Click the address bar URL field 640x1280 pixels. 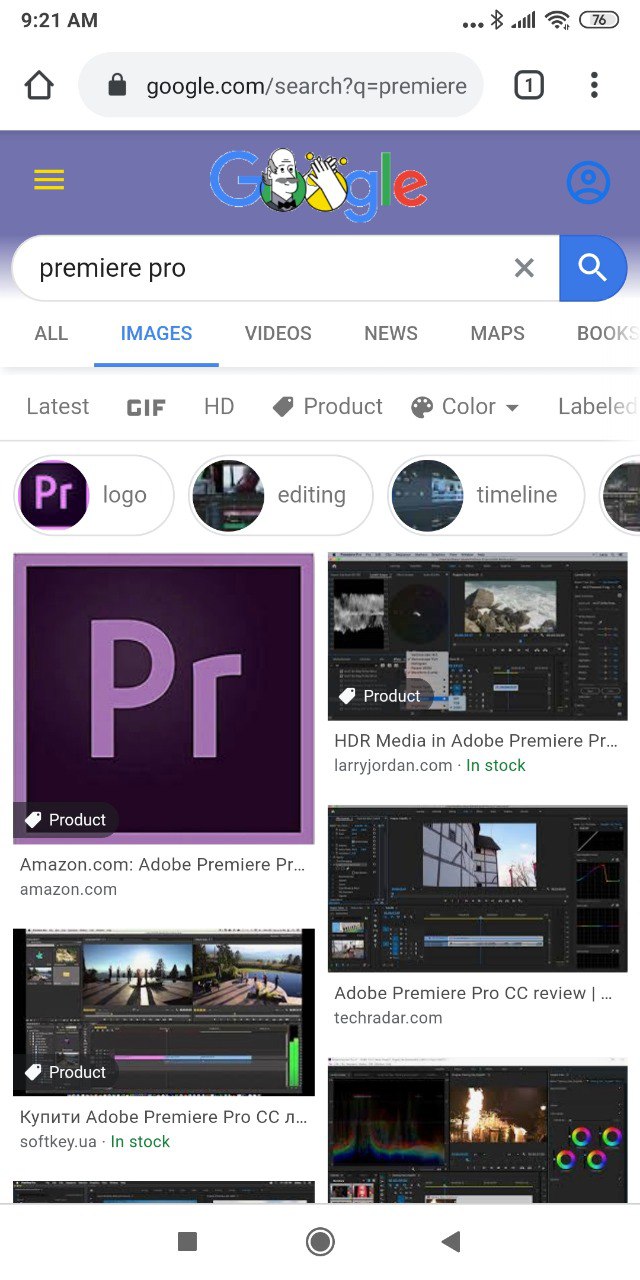(x=281, y=86)
